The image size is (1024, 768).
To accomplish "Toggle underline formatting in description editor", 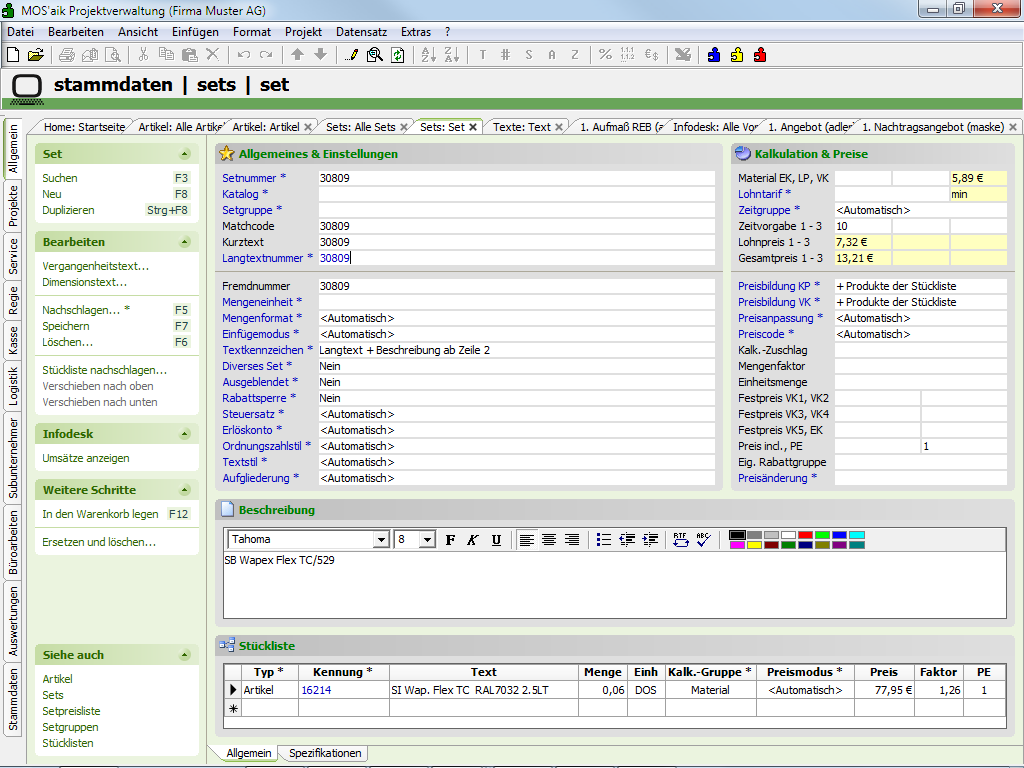I will pyautogui.click(x=496, y=540).
